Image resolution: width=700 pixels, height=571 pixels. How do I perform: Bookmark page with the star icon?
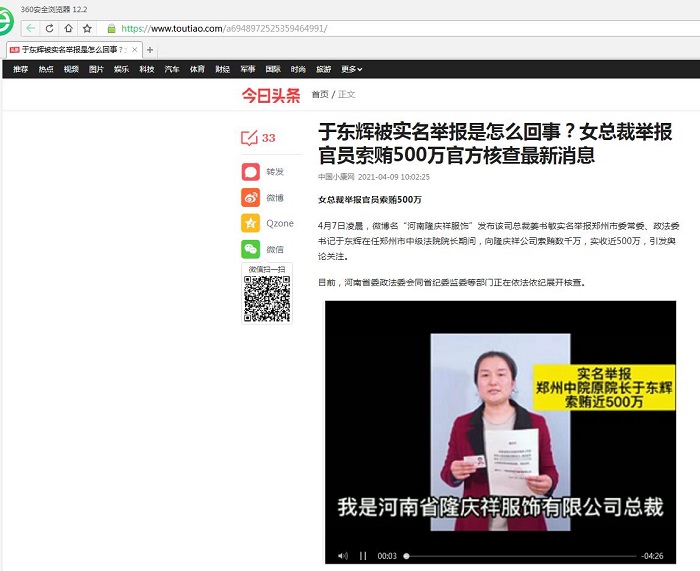pos(87,28)
